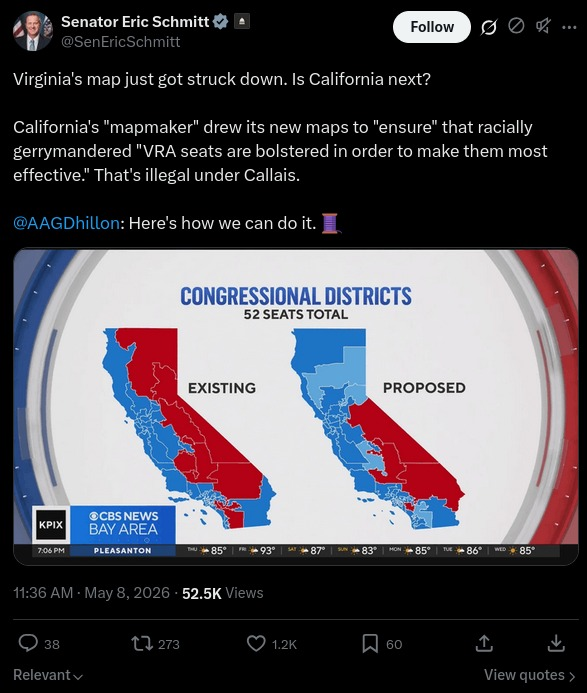Viewport: 587px width, 693px height.
Task: Open the Grok explain icon
Action: (488, 27)
